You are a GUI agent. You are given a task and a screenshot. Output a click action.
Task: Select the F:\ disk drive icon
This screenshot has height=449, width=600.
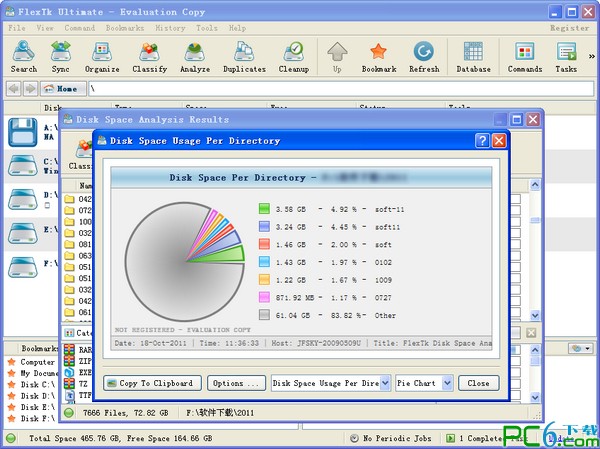23,267
